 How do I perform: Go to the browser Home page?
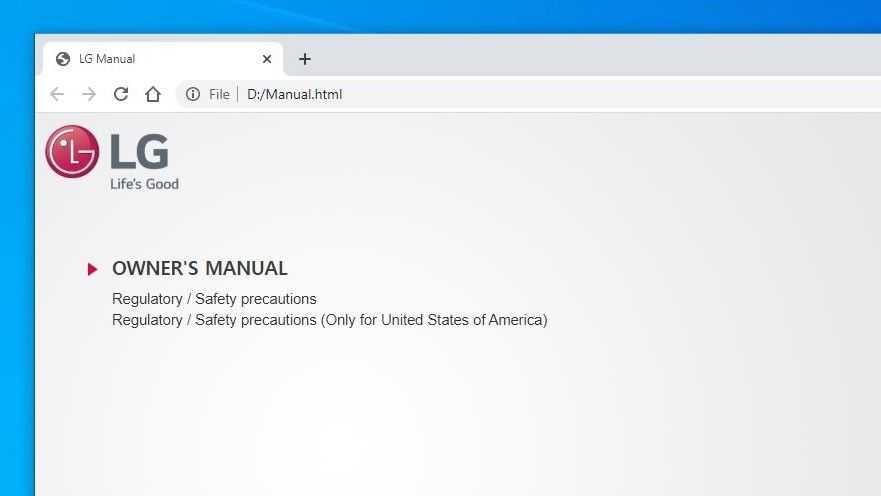153,94
